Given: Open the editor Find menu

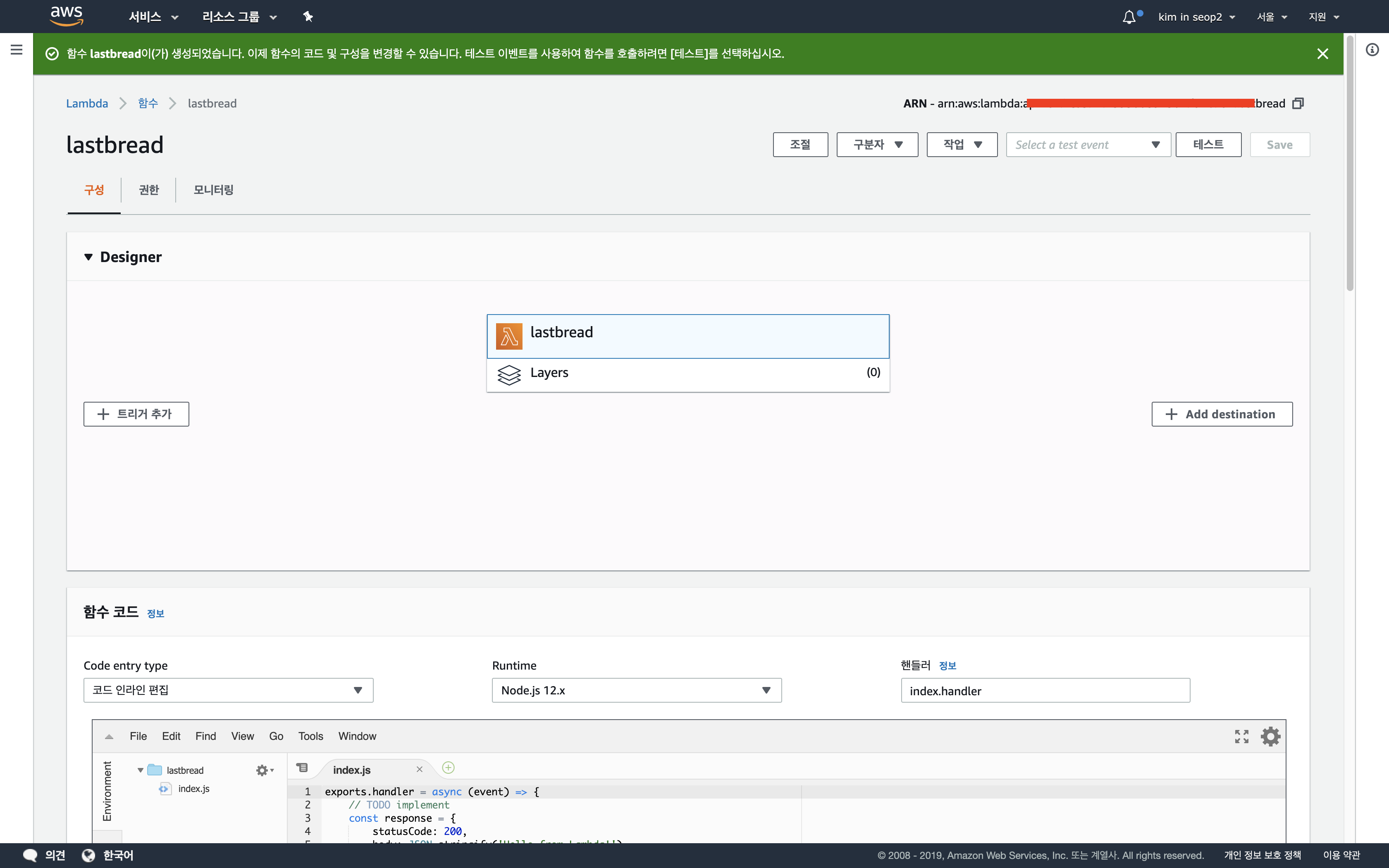Looking at the screenshot, I should (x=205, y=736).
